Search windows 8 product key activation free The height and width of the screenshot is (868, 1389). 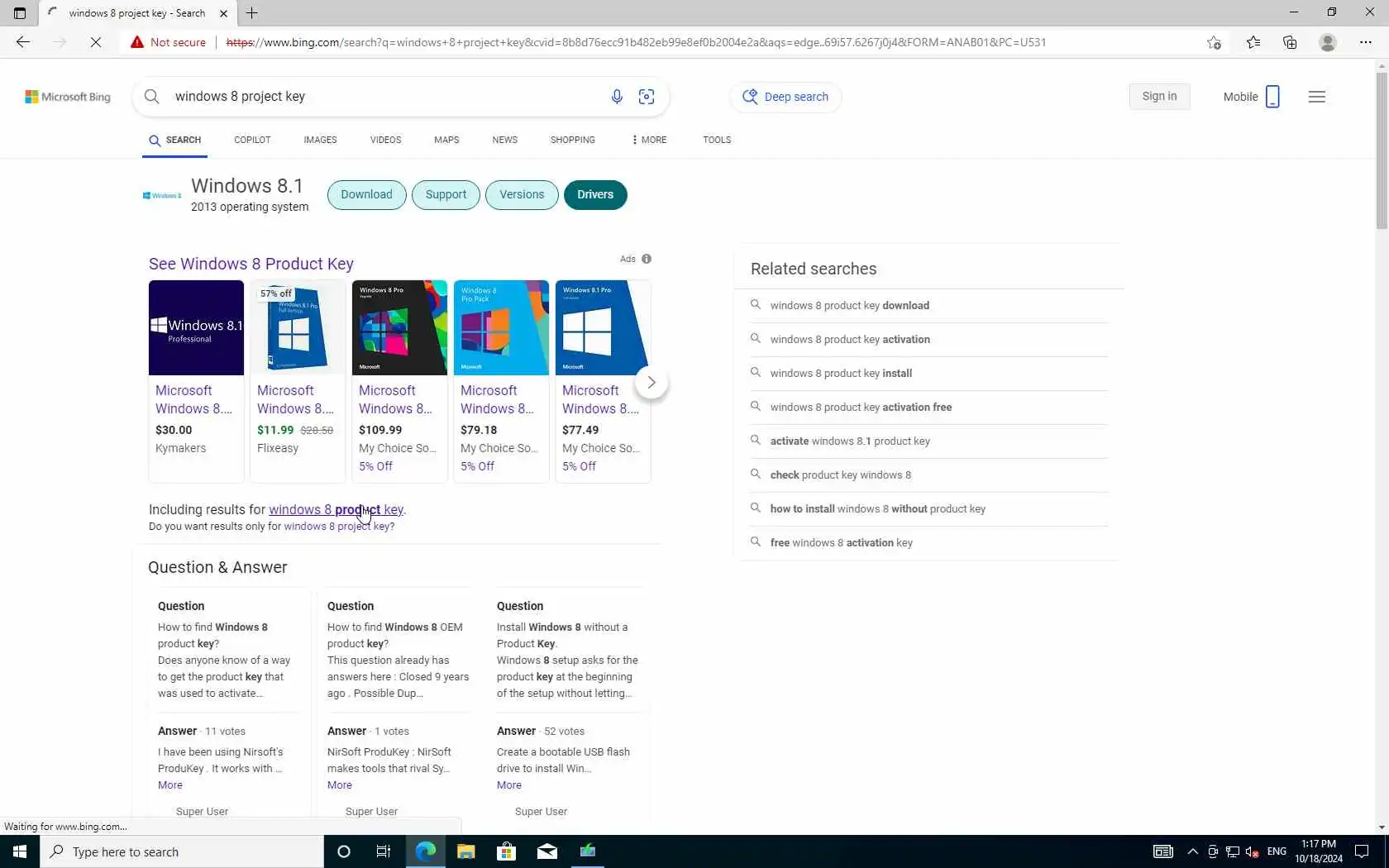(861, 408)
